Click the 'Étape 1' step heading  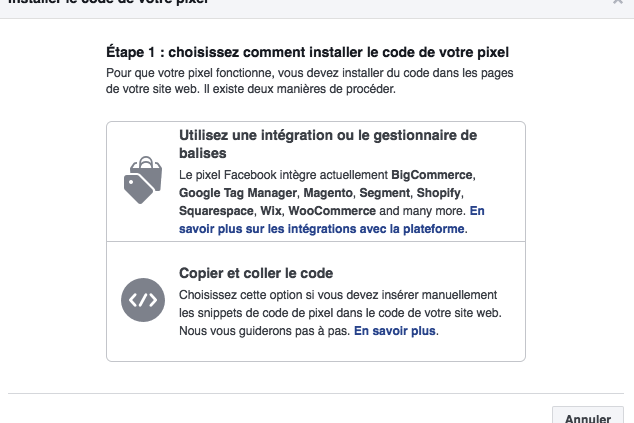pyautogui.click(x=307, y=52)
